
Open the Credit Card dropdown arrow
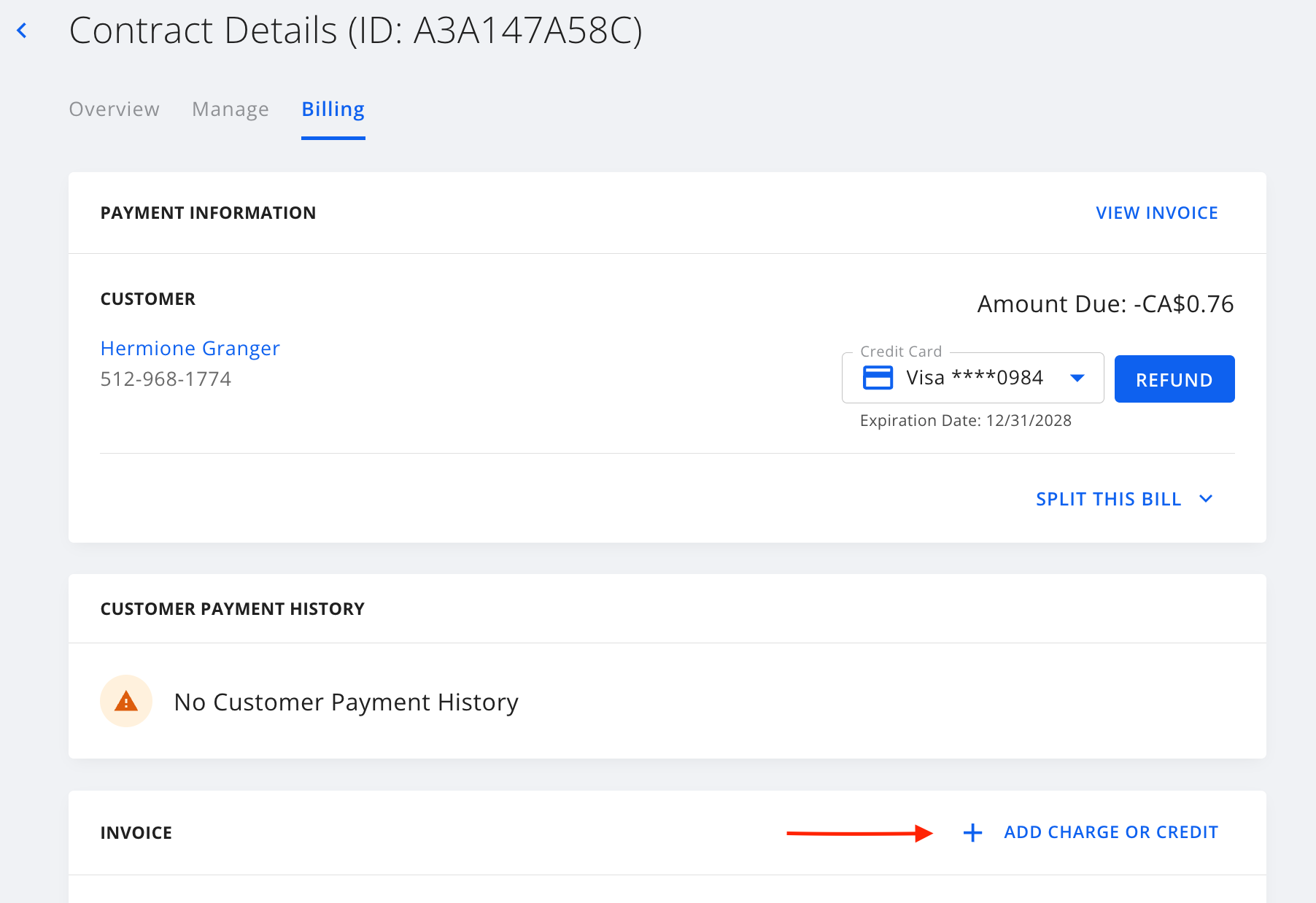coord(1077,378)
